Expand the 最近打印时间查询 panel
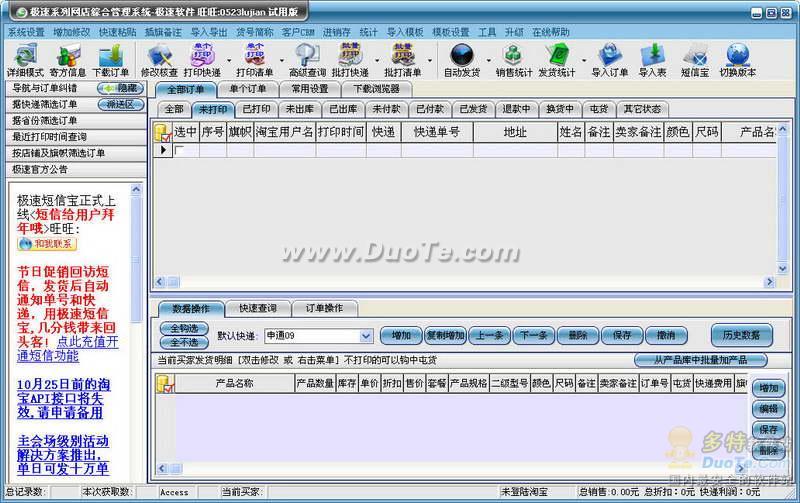 tap(76, 137)
